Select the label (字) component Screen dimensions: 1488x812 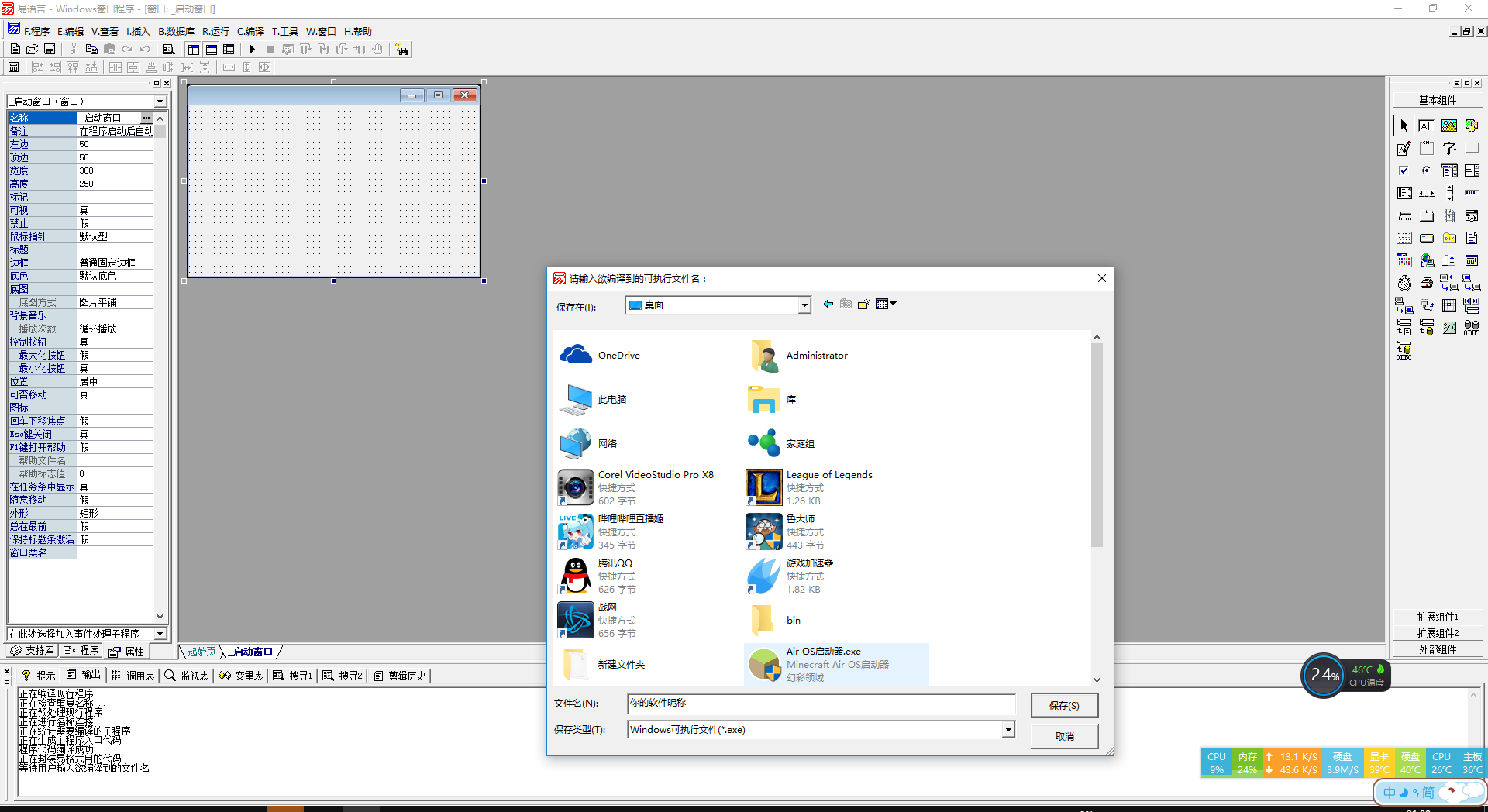[1449, 148]
